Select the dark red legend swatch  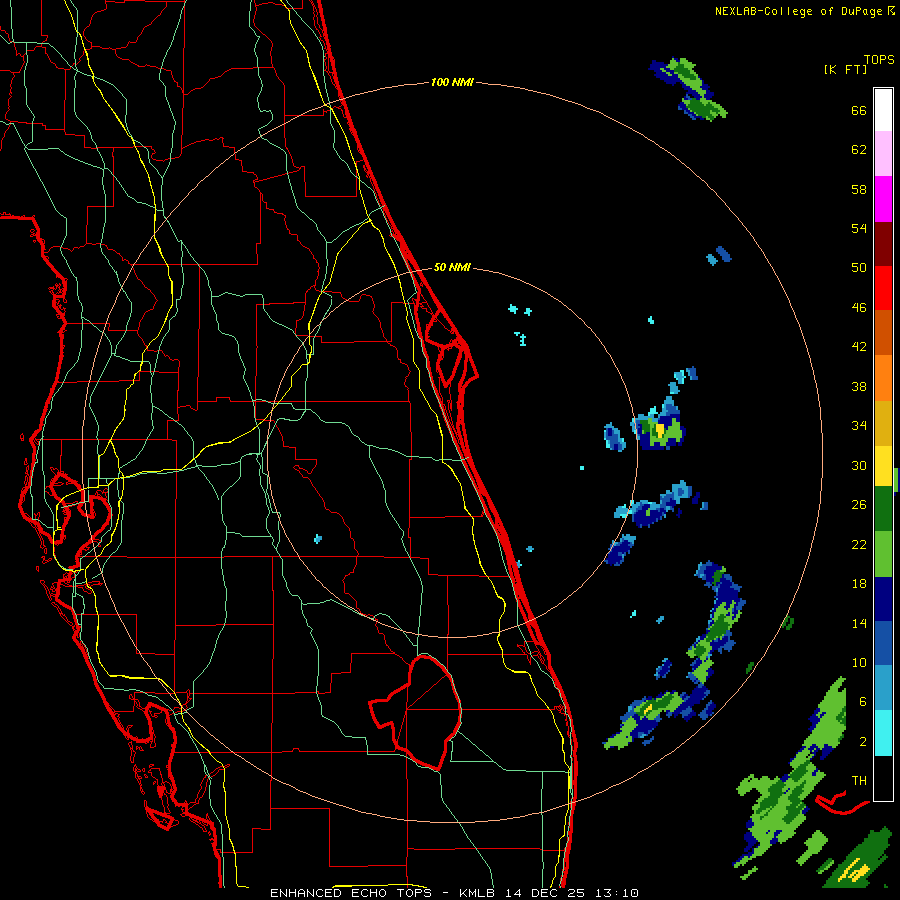(883, 243)
